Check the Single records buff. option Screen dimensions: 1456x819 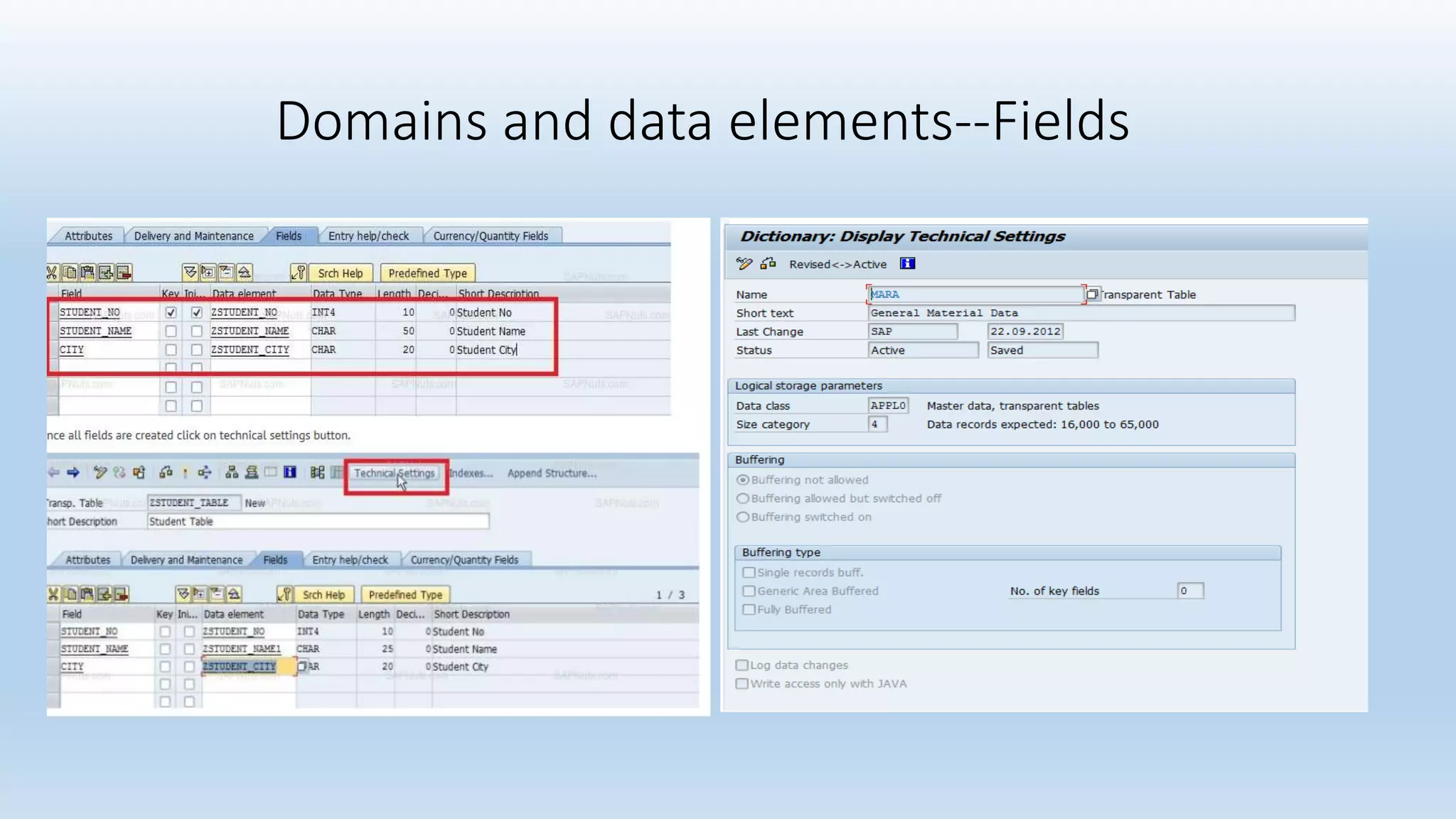[x=749, y=572]
